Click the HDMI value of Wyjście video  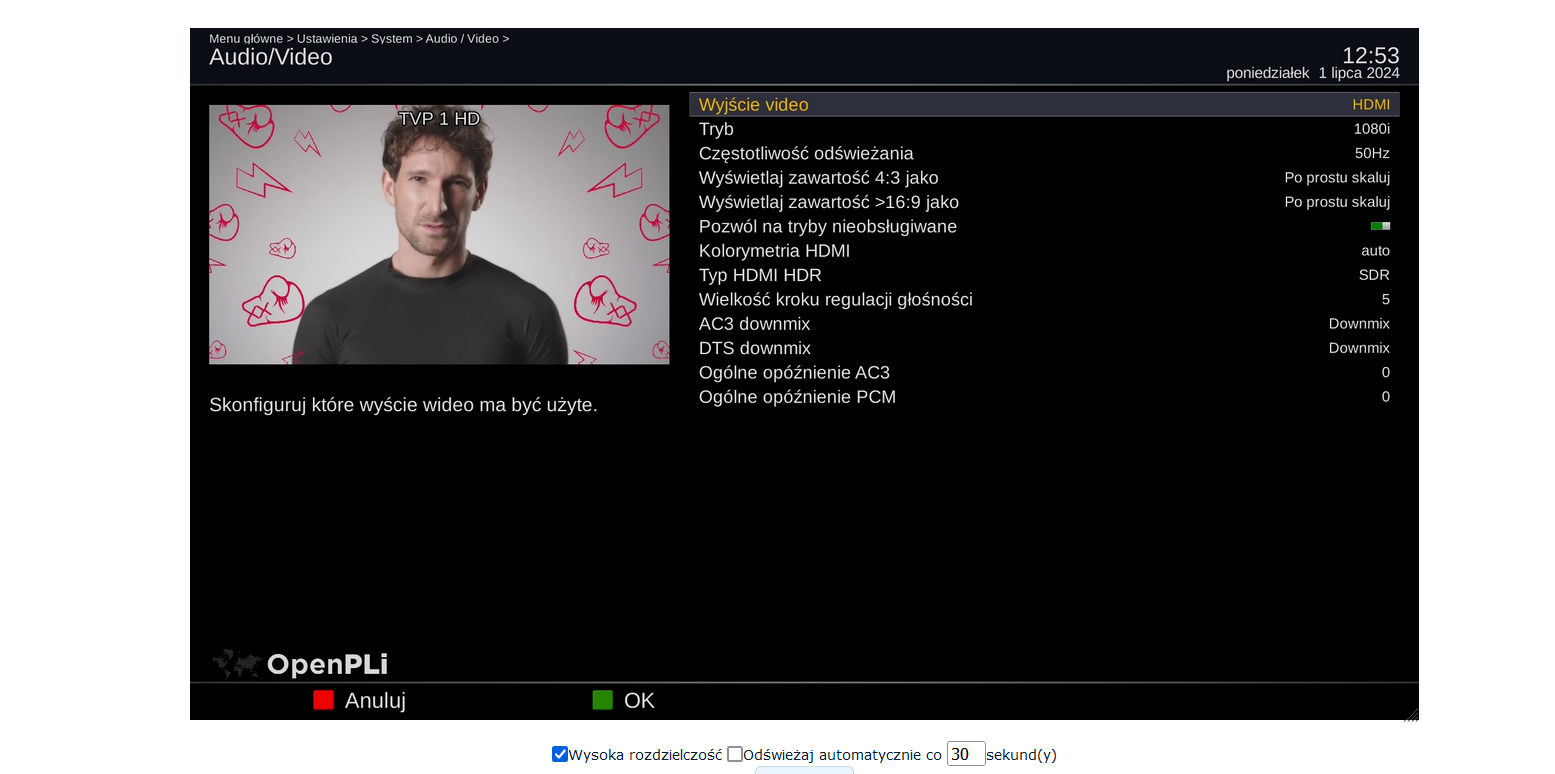click(x=1371, y=105)
